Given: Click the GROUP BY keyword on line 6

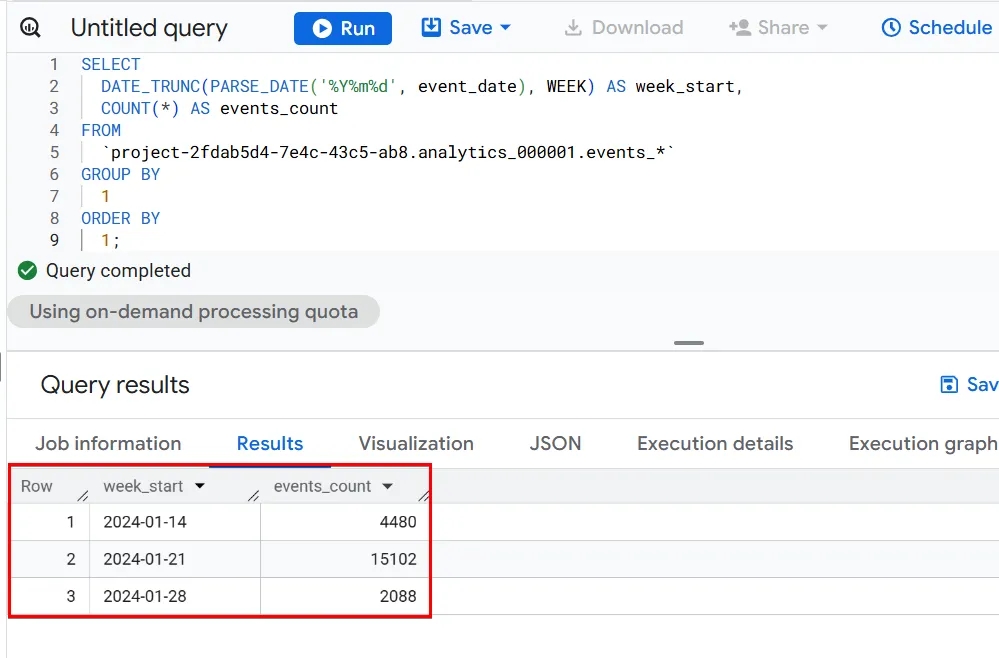Looking at the screenshot, I should [120, 174].
